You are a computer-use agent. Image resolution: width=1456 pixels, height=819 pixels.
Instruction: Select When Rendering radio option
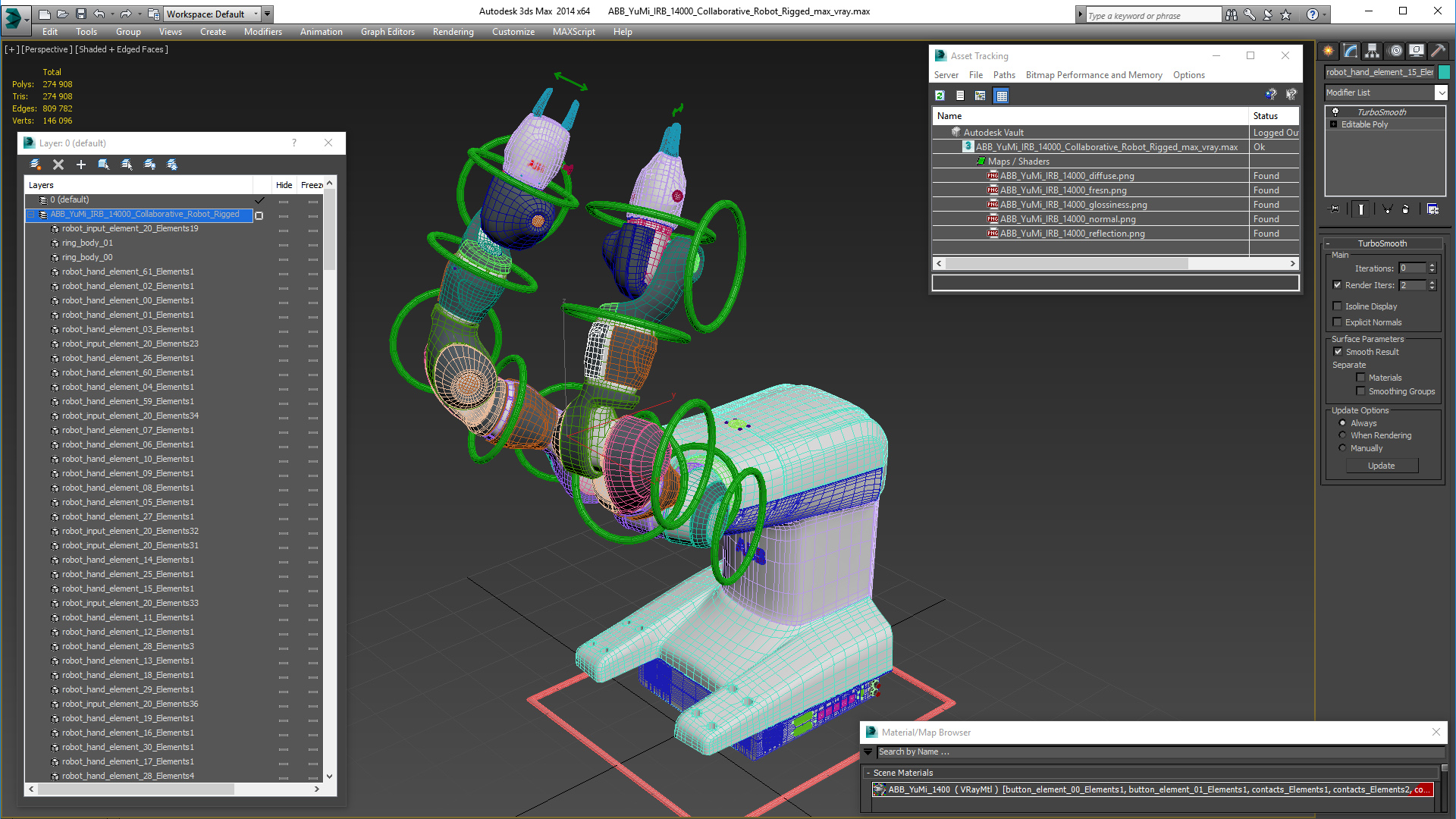point(1342,435)
